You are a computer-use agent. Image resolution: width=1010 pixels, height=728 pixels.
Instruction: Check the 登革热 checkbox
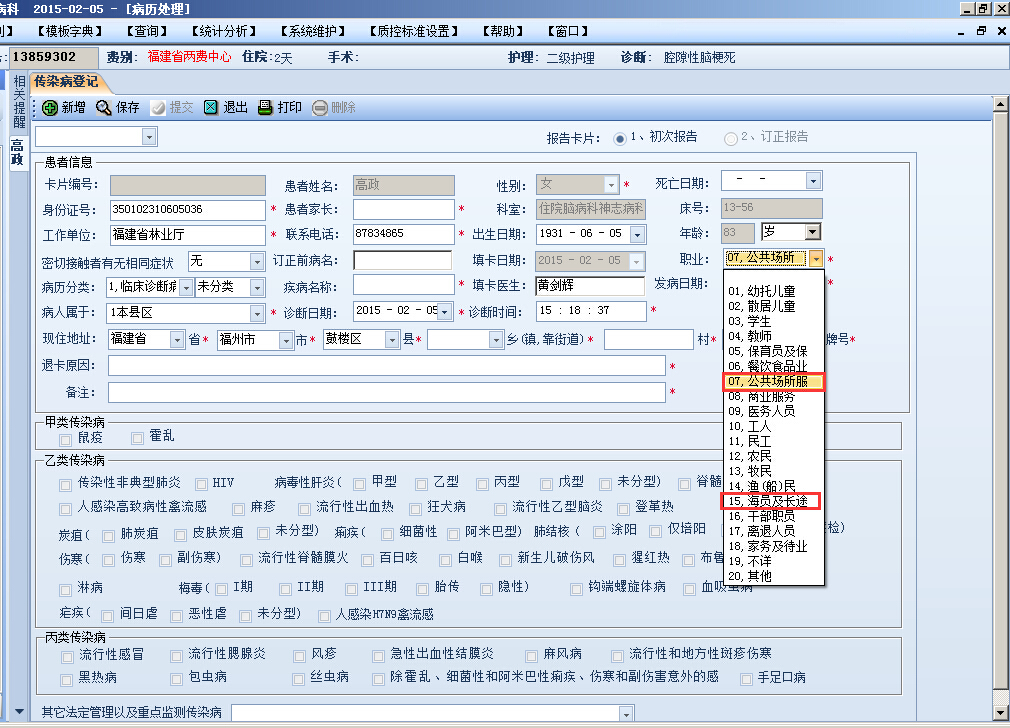(623, 509)
